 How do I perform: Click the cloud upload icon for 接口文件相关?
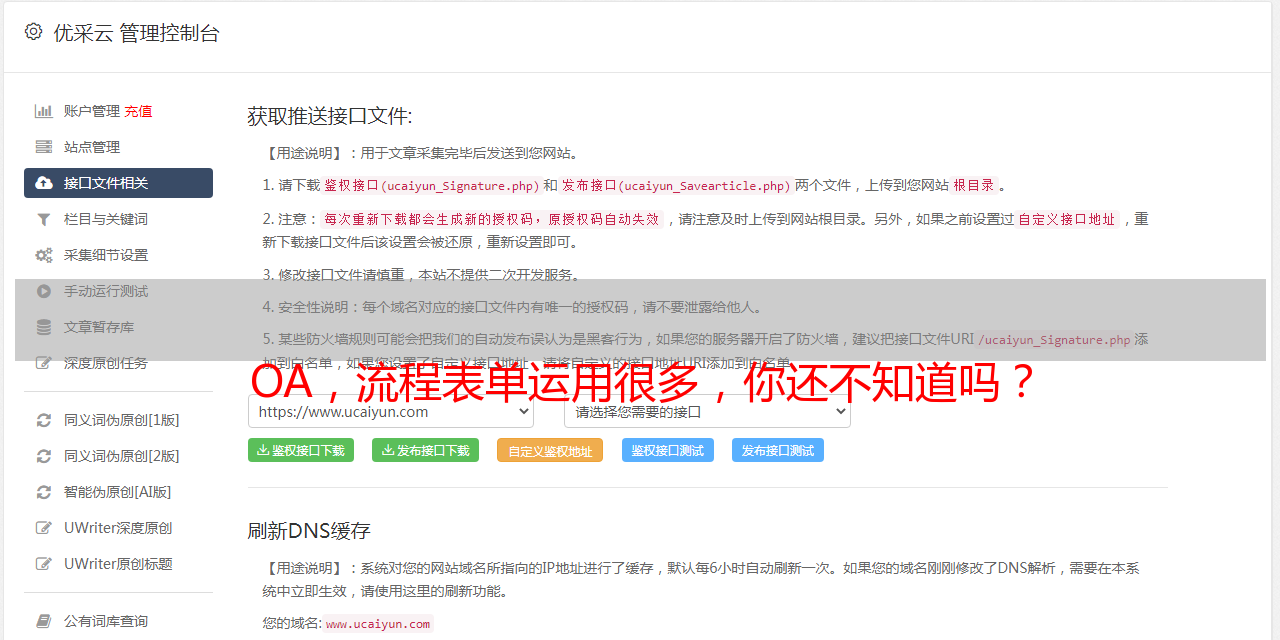(x=44, y=183)
